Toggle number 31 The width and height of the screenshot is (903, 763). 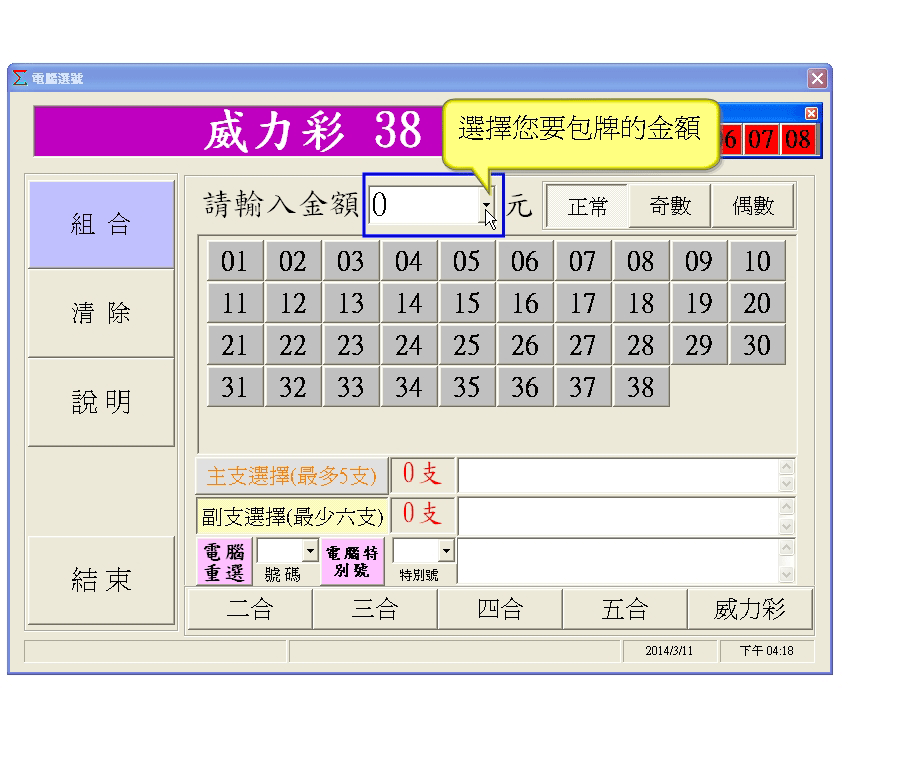pyautogui.click(x=235, y=387)
